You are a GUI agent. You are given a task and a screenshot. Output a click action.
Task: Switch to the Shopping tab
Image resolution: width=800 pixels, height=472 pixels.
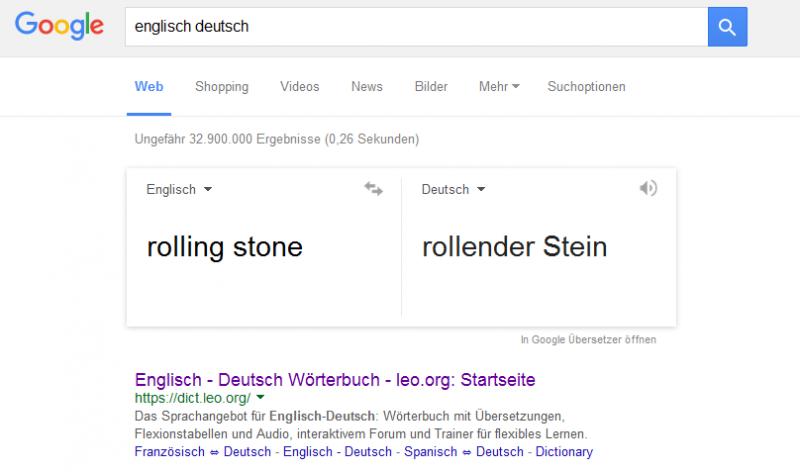[221, 87]
